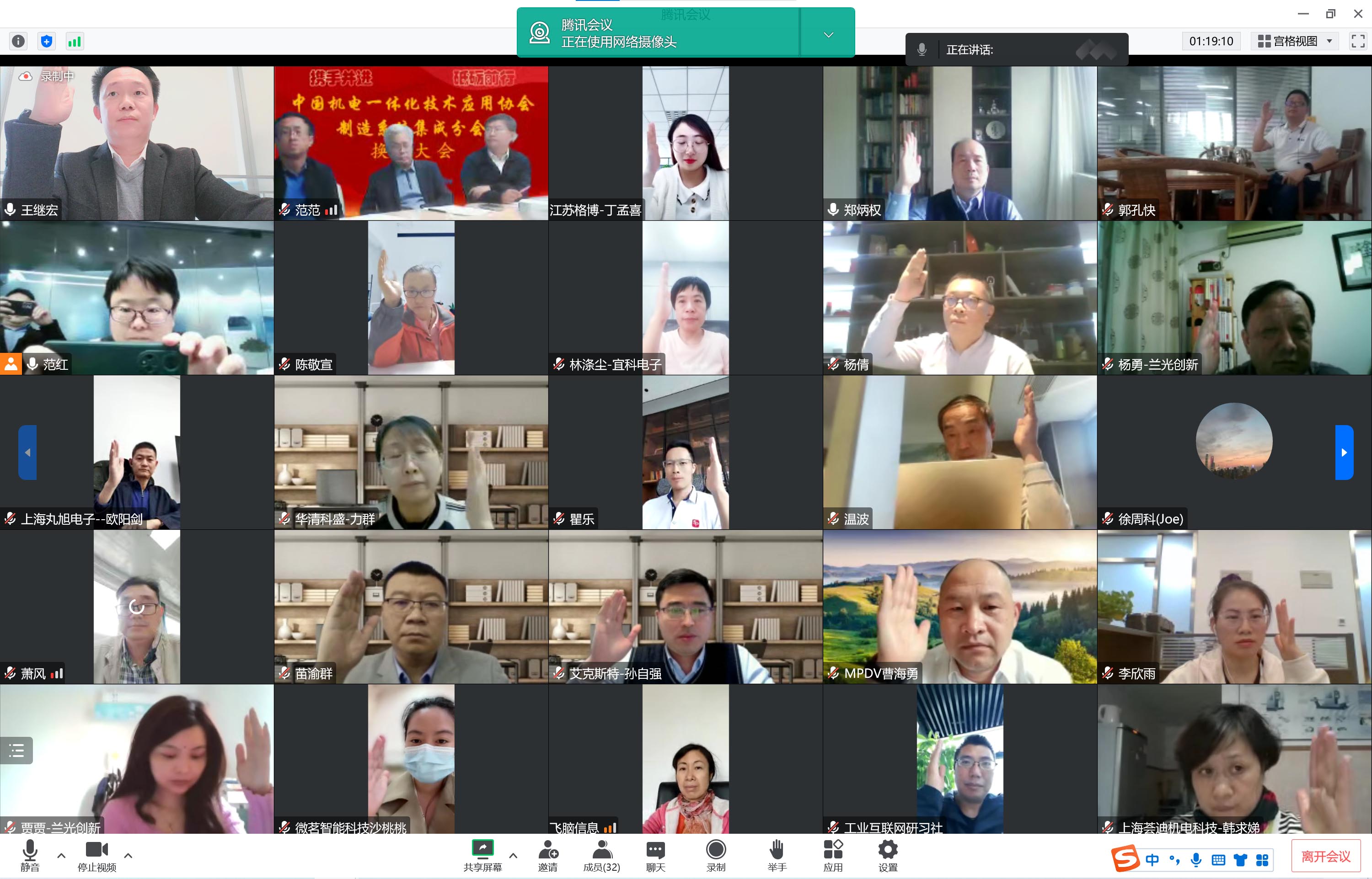Viewport: 1372px width, 879px height.
Task: Open Sogou toolbox grid icon
Action: tap(1262, 860)
